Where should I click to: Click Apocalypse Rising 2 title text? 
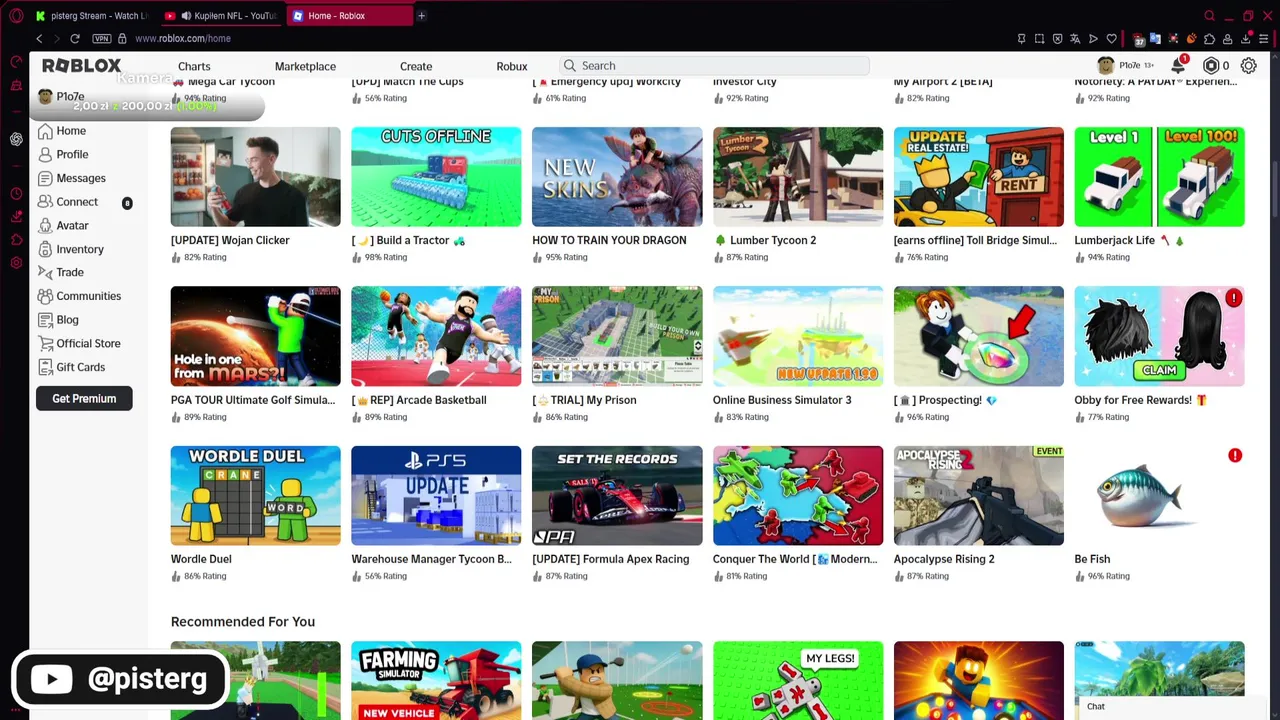(944, 559)
